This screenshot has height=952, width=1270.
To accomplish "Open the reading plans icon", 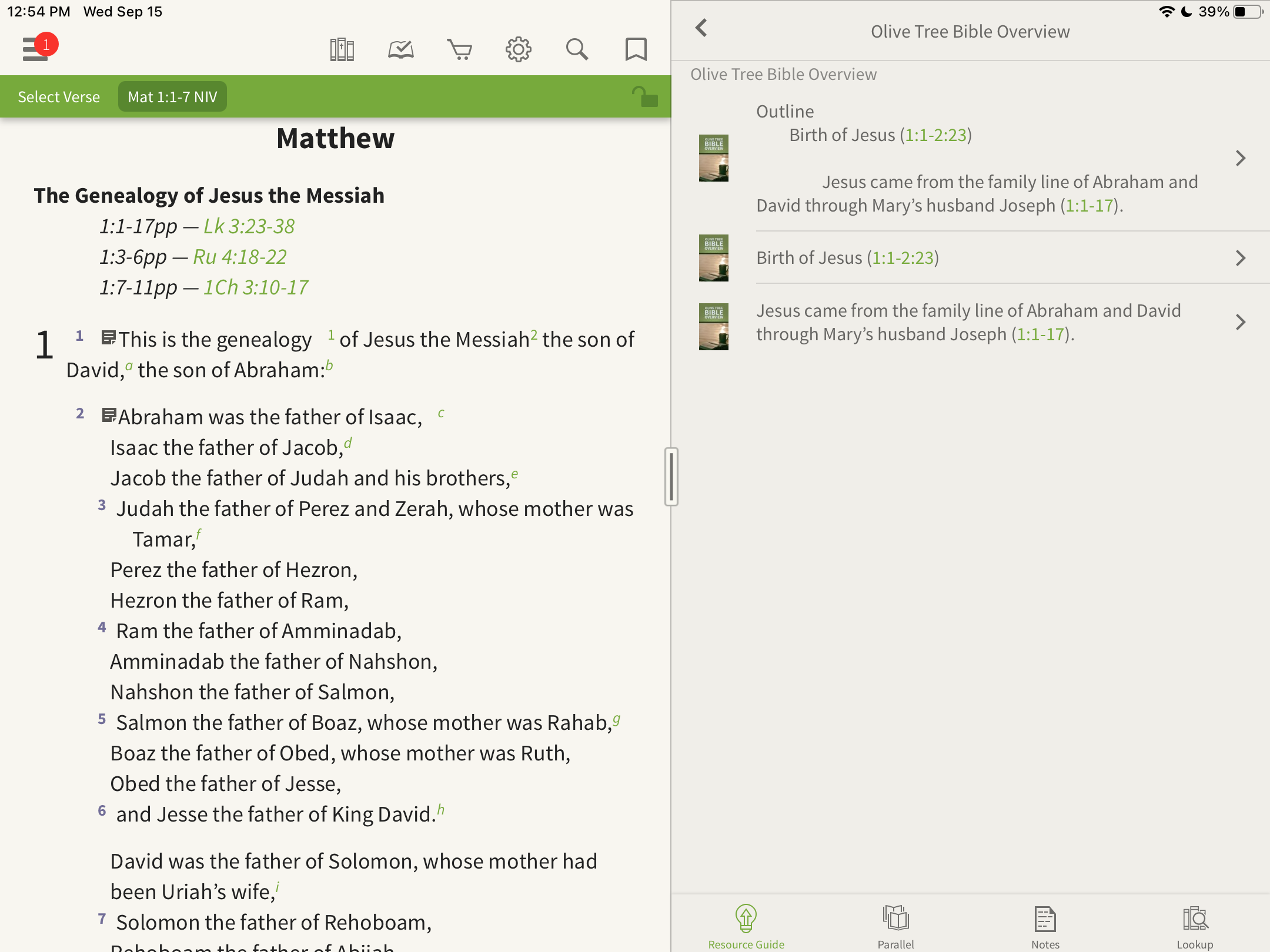I will click(401, 49).
